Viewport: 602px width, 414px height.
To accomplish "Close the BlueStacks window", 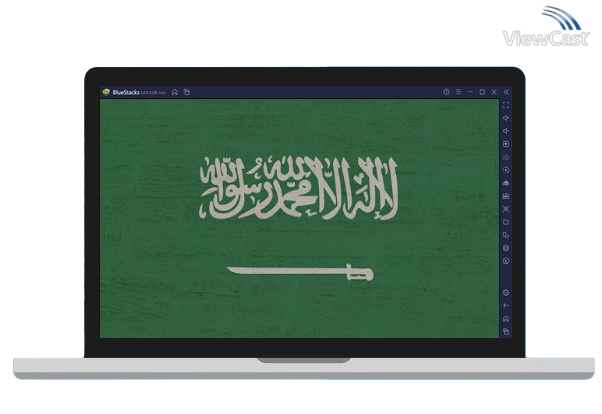I will coord(494,92).
